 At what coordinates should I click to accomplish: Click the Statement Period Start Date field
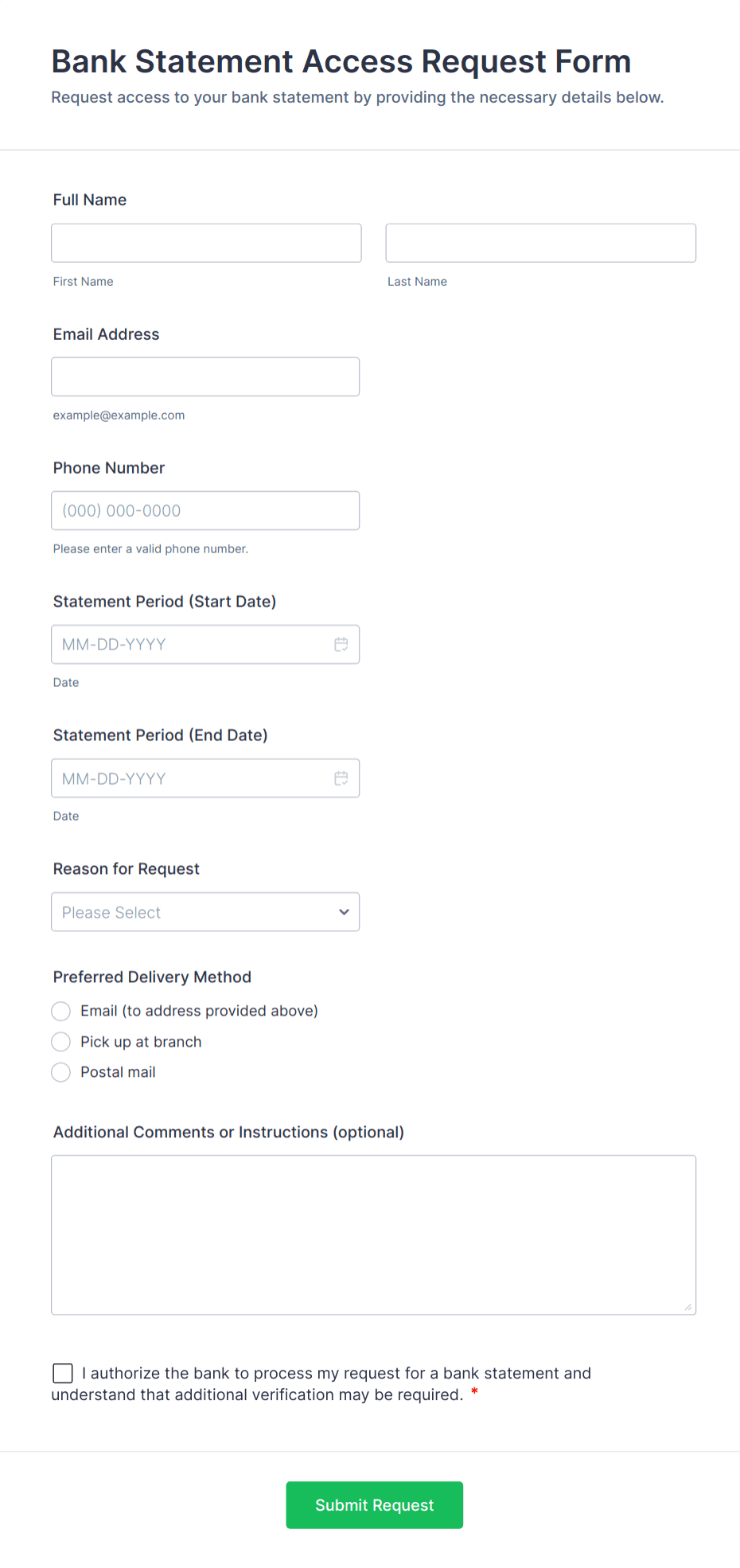pos(191,644)
